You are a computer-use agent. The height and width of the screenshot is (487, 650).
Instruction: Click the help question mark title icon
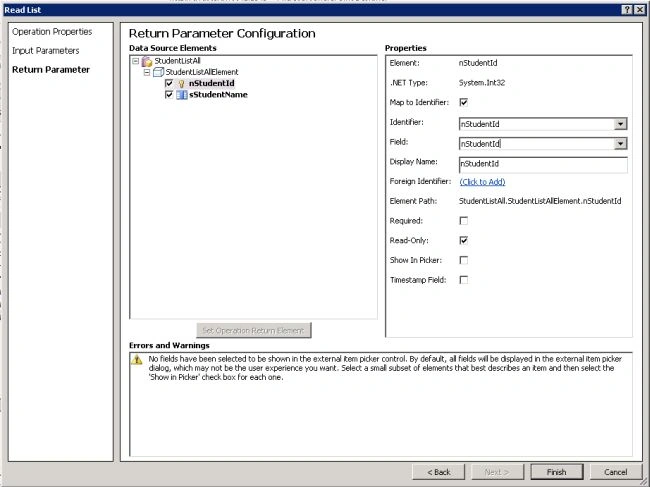(x=627, y=10)
